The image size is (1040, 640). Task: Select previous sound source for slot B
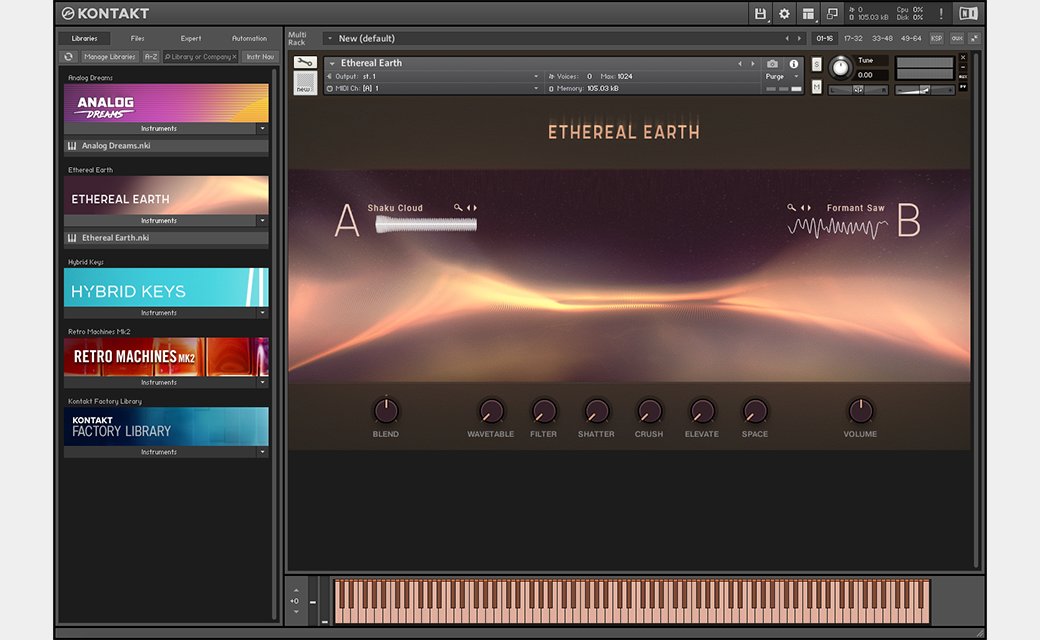pyautogui.click(x=803, y=208)
